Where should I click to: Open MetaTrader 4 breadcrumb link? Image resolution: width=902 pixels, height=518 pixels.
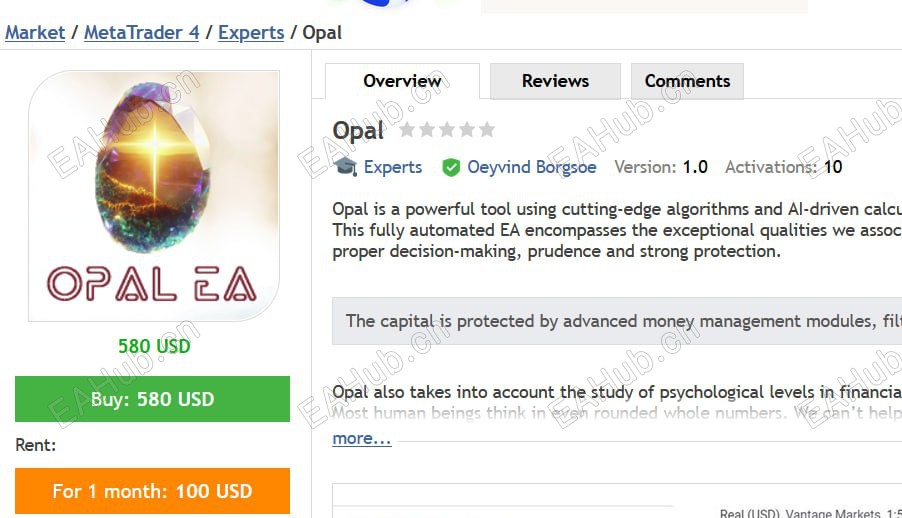click(141, 32)
